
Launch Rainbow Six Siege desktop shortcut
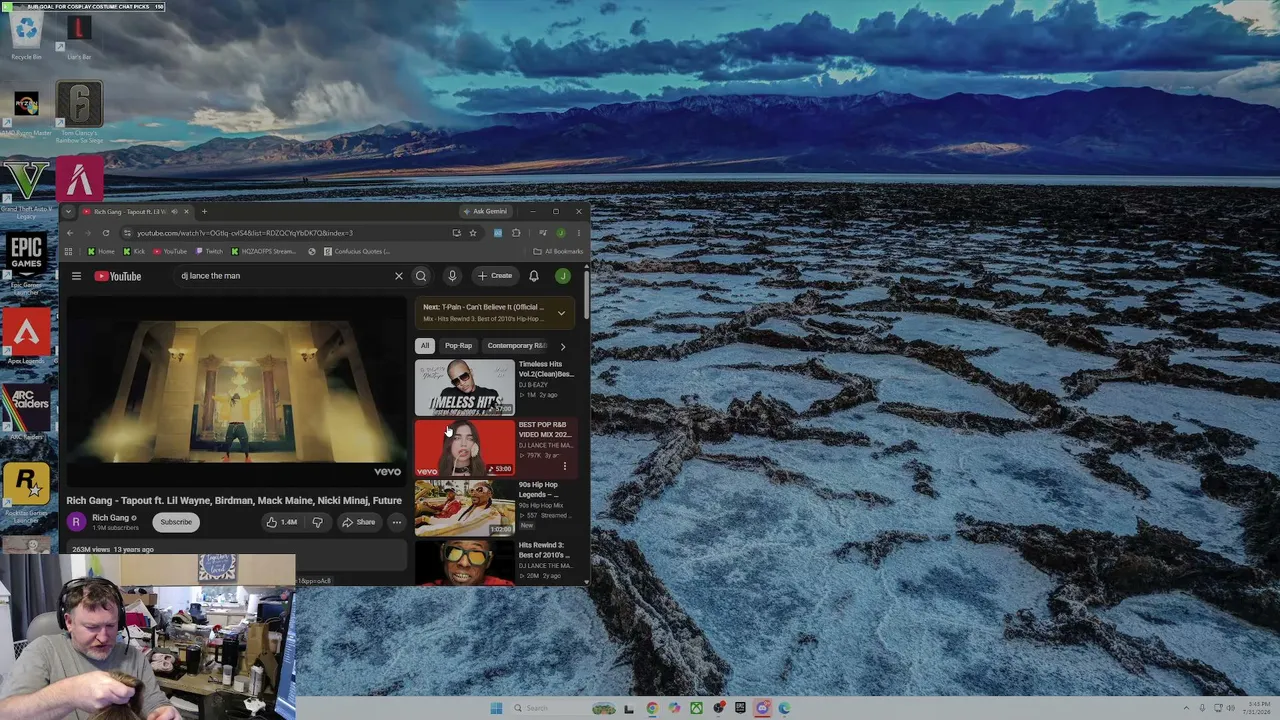[x=79, y=112]
